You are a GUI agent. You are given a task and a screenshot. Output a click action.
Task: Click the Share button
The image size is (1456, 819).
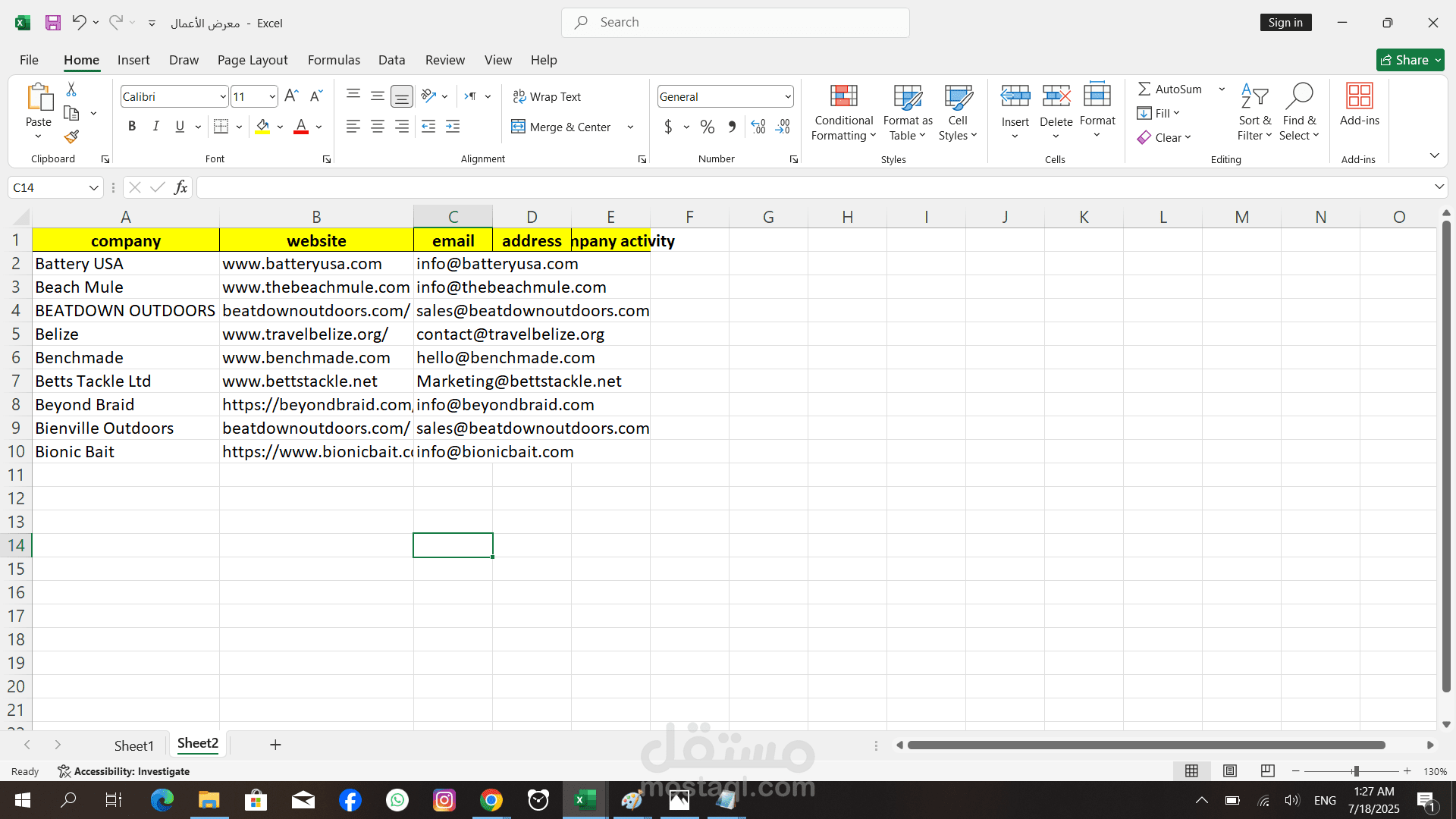(x=1410, y=60)
